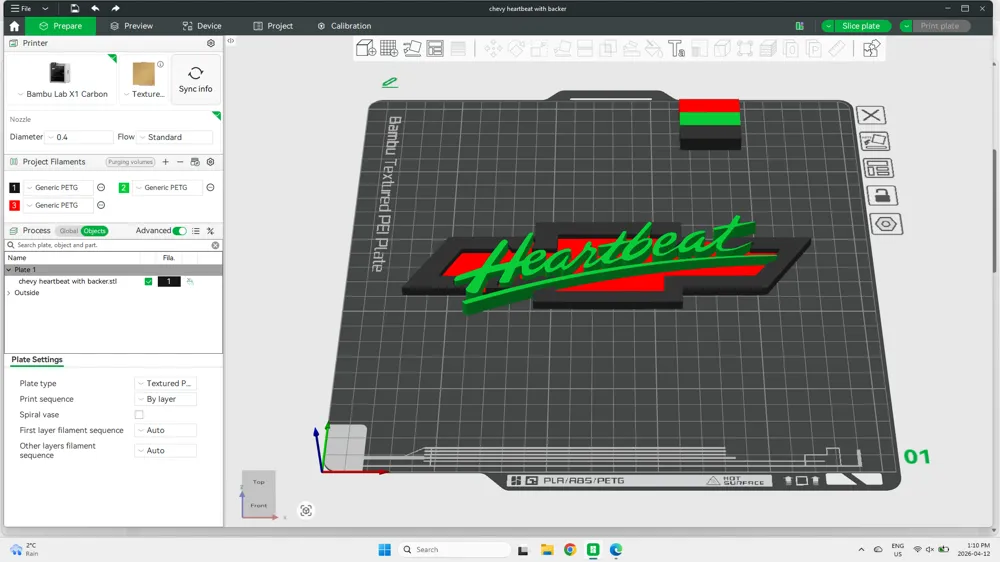Open the Textured plate type dropdown under Printer
Image resolution: width=1000 pixels, height=562 pixels.
(x=144, y=94)
